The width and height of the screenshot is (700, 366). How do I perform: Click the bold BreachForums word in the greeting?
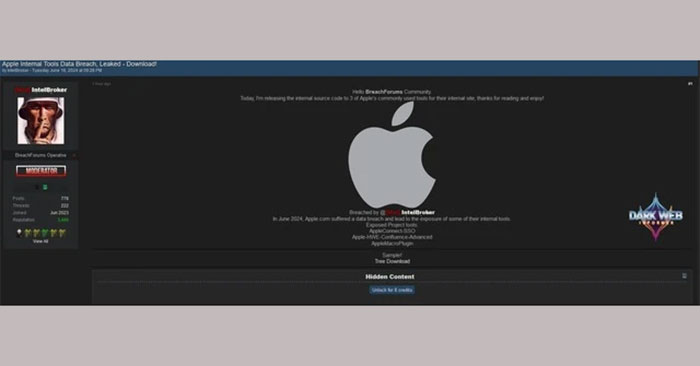click(x=384, y=92)
